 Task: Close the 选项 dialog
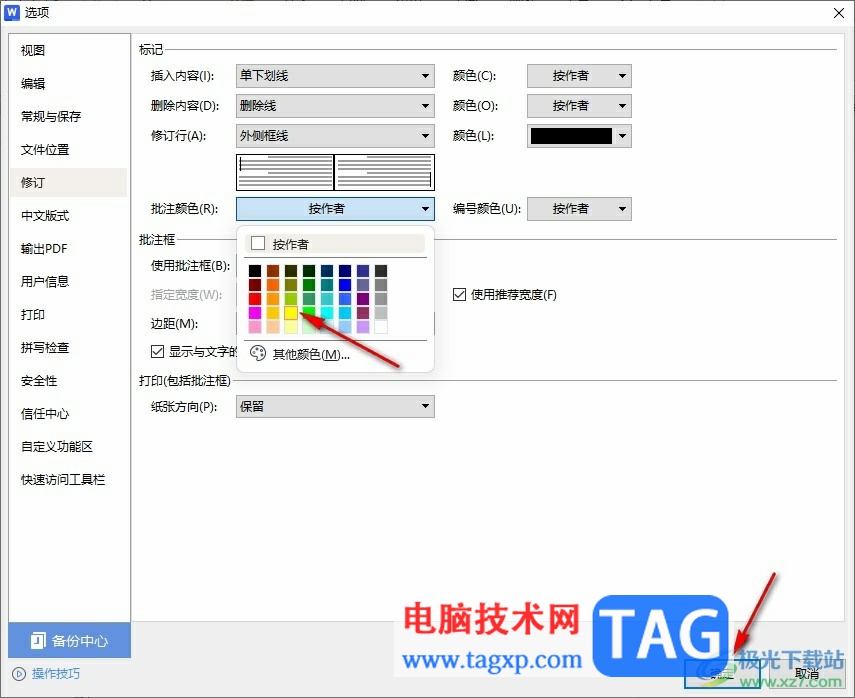tap(839, 13)
